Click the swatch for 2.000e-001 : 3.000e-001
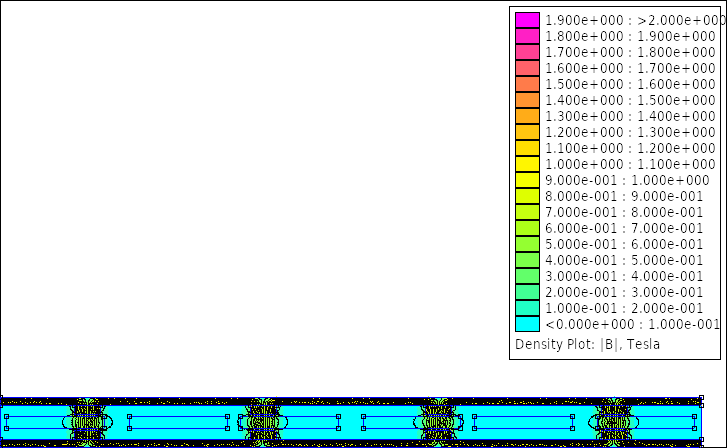The image size is (727, 448). (527, 292)
